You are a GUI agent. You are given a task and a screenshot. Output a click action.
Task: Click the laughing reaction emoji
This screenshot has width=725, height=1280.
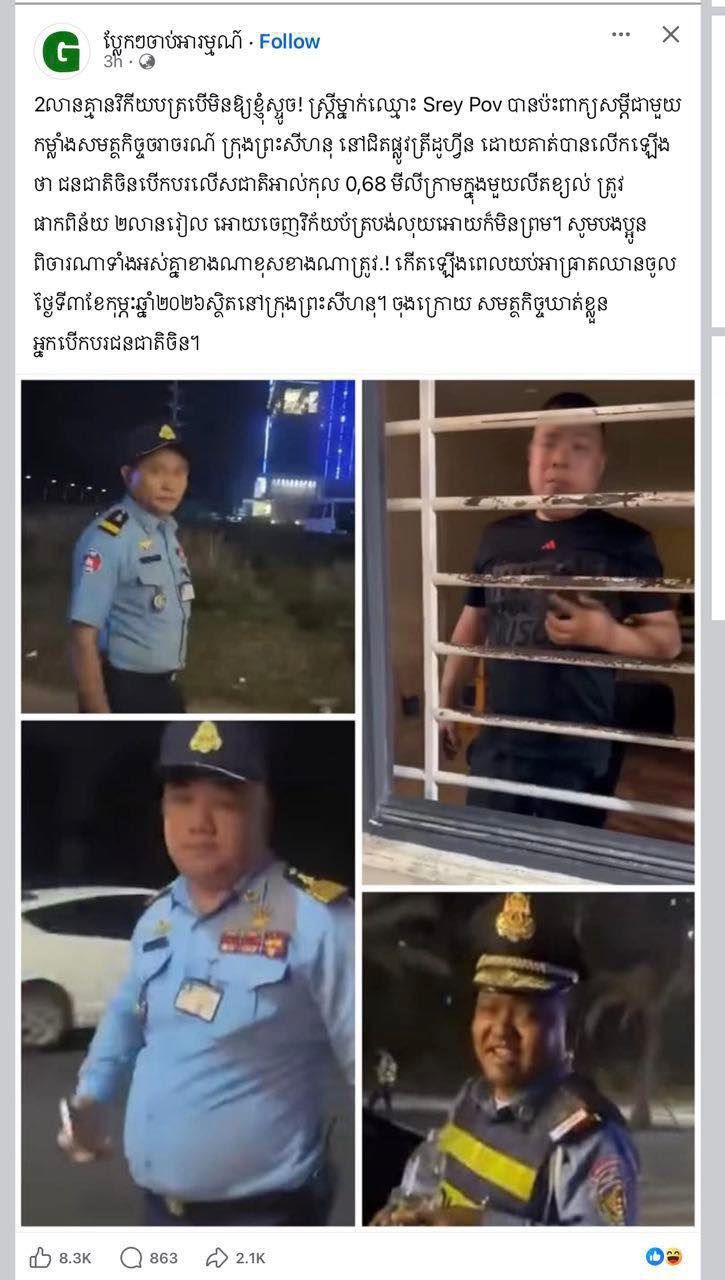tap(673, 1257)
